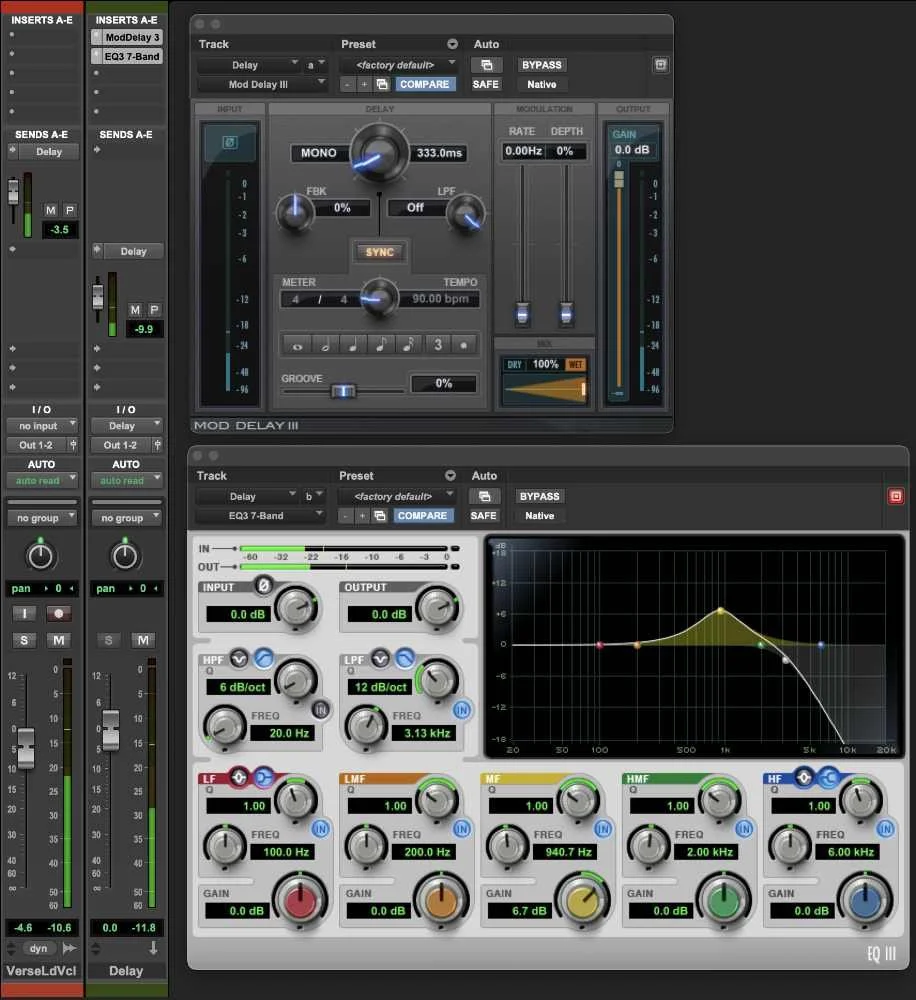Toggle phase invert in Mod Delay input

(x=230, y=142)
